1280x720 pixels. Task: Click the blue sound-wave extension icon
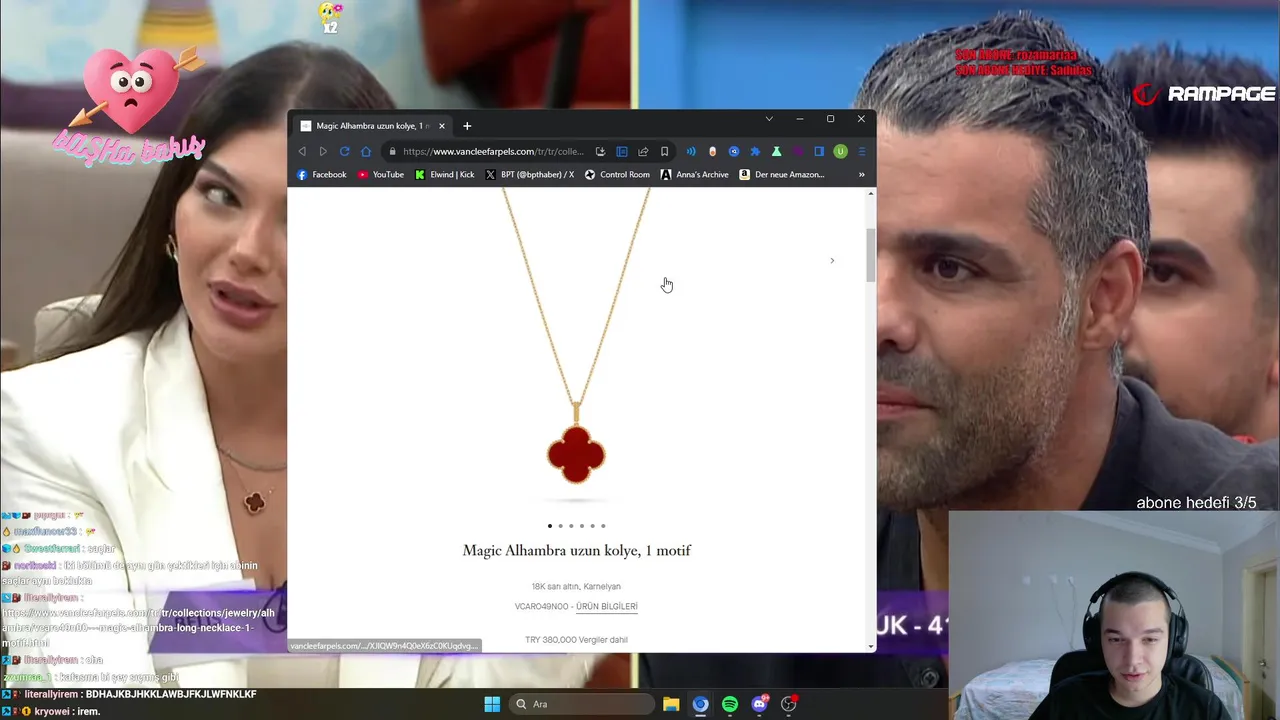[x=691, y=152]
